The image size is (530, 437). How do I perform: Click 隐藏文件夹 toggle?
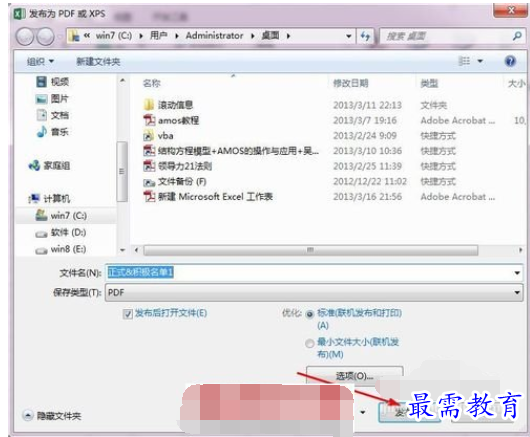click(52, 416)
